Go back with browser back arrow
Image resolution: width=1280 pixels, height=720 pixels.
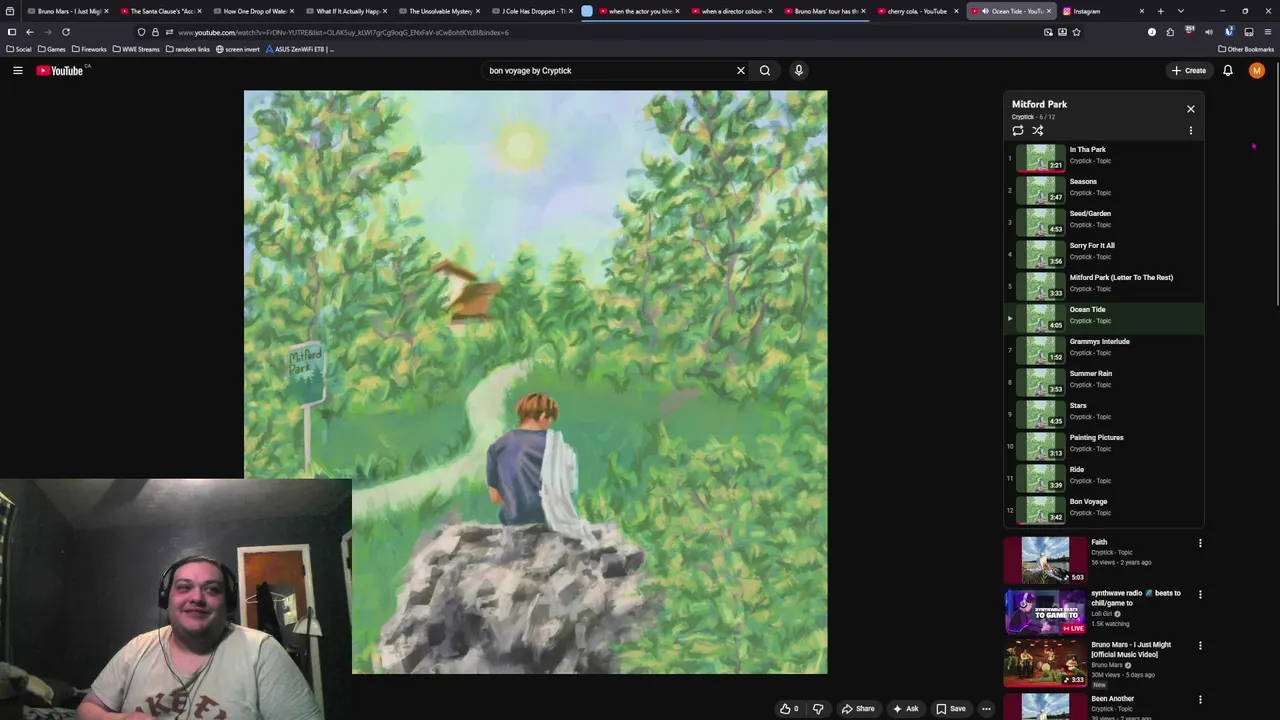click(x=30, y=32)
